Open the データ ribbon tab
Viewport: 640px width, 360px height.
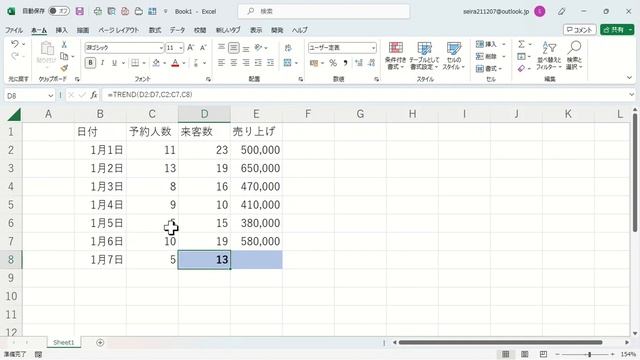tap(177, 30)
